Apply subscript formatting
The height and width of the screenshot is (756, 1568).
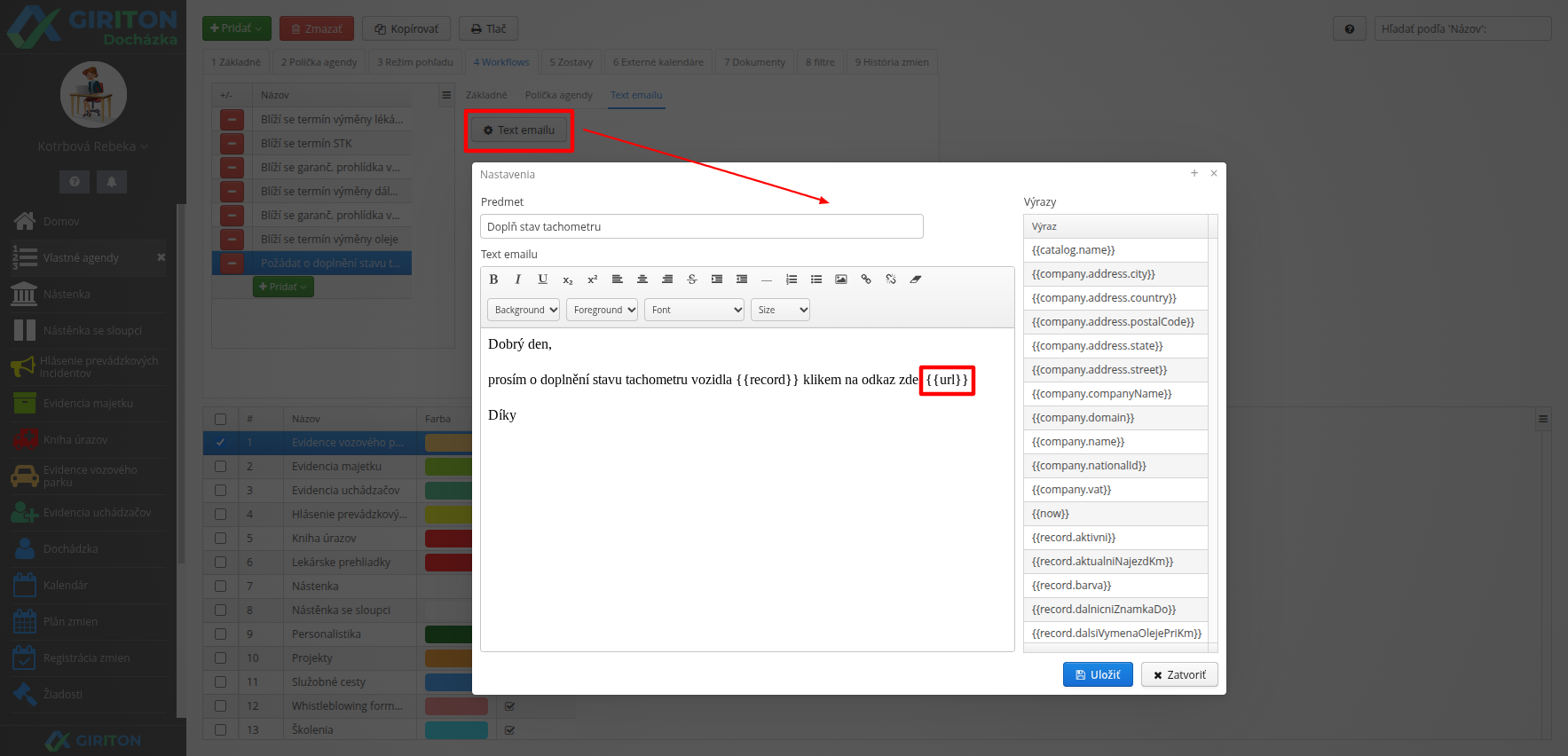point(568,280)
